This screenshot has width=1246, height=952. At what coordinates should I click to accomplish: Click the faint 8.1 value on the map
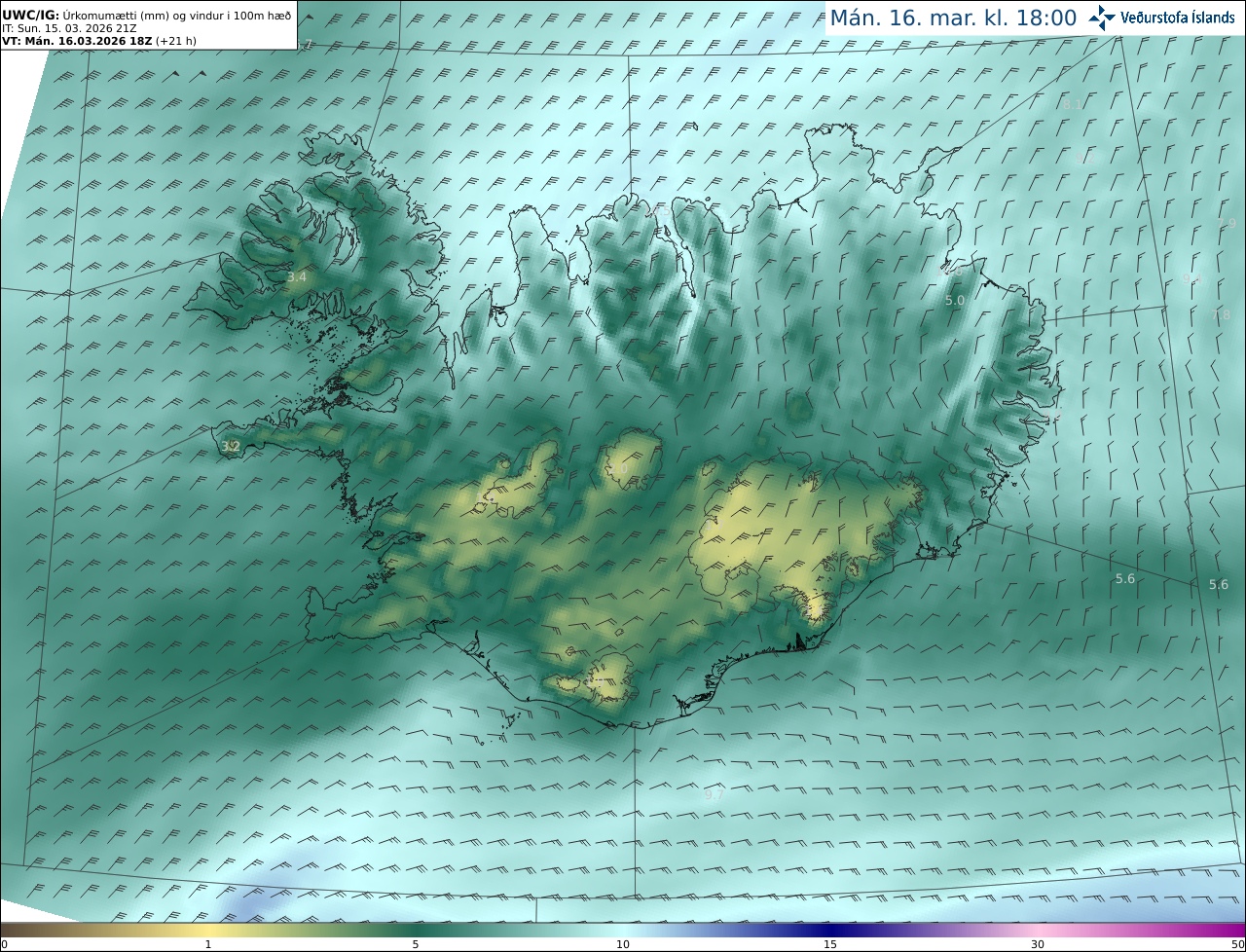point(1071,104)
